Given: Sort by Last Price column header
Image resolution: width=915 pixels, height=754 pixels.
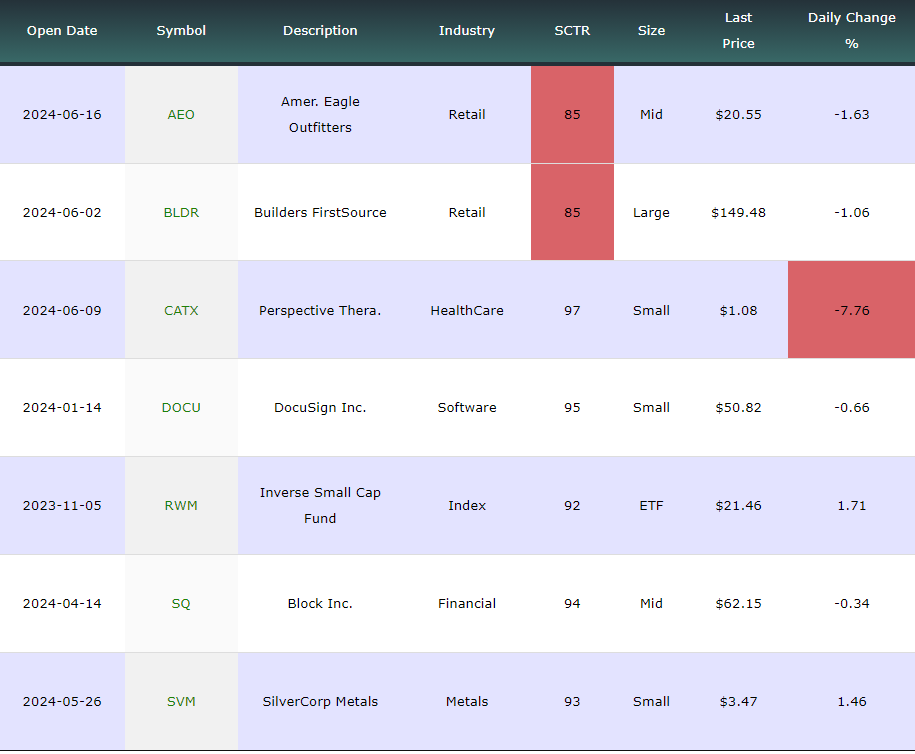Looking at the screenshot, I should (738, 30).
